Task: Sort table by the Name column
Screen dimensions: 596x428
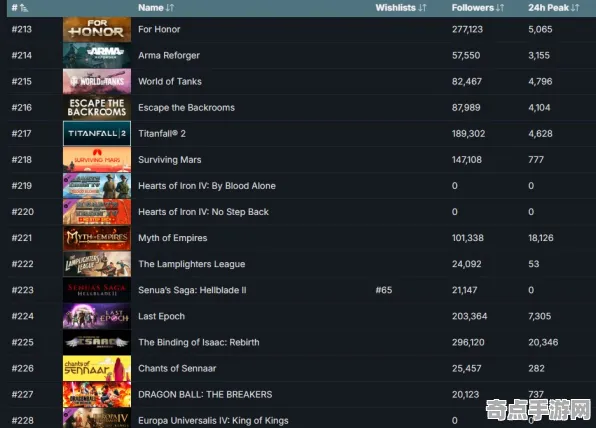Action: (156, 8)
